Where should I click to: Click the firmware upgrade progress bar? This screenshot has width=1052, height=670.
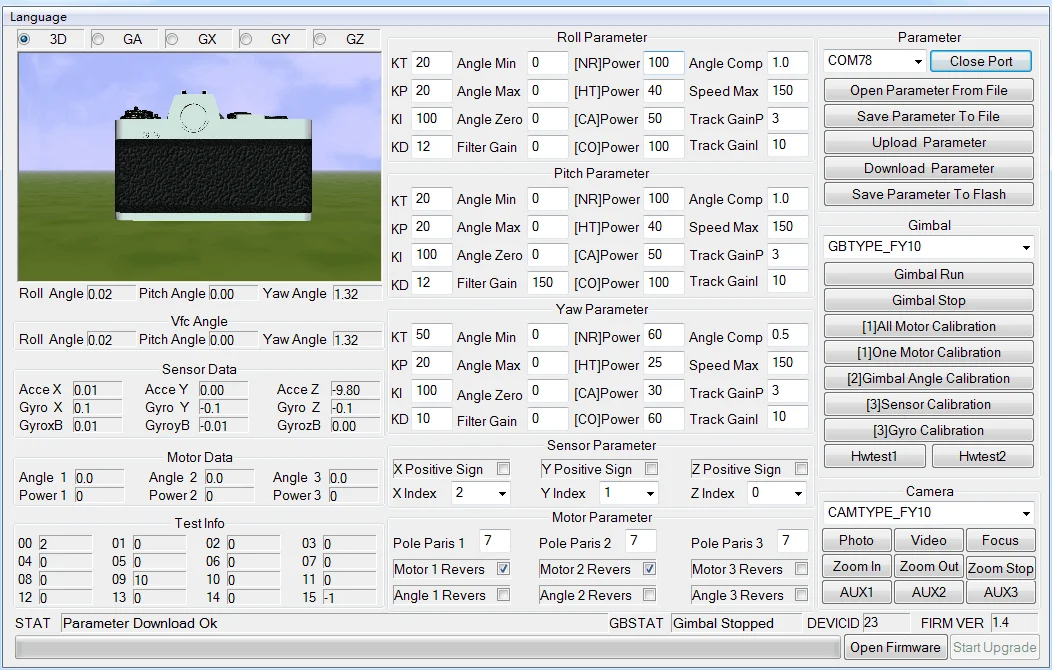pos(427,647)
